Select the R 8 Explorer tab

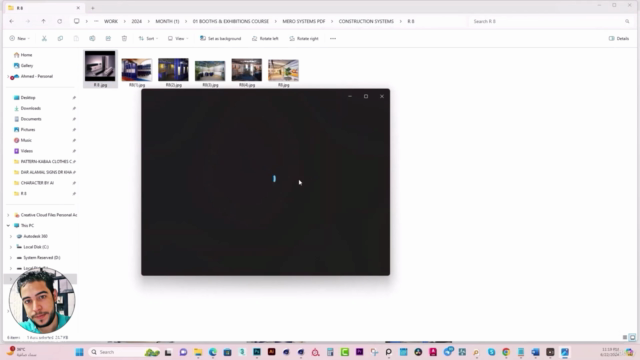(43, 8)
